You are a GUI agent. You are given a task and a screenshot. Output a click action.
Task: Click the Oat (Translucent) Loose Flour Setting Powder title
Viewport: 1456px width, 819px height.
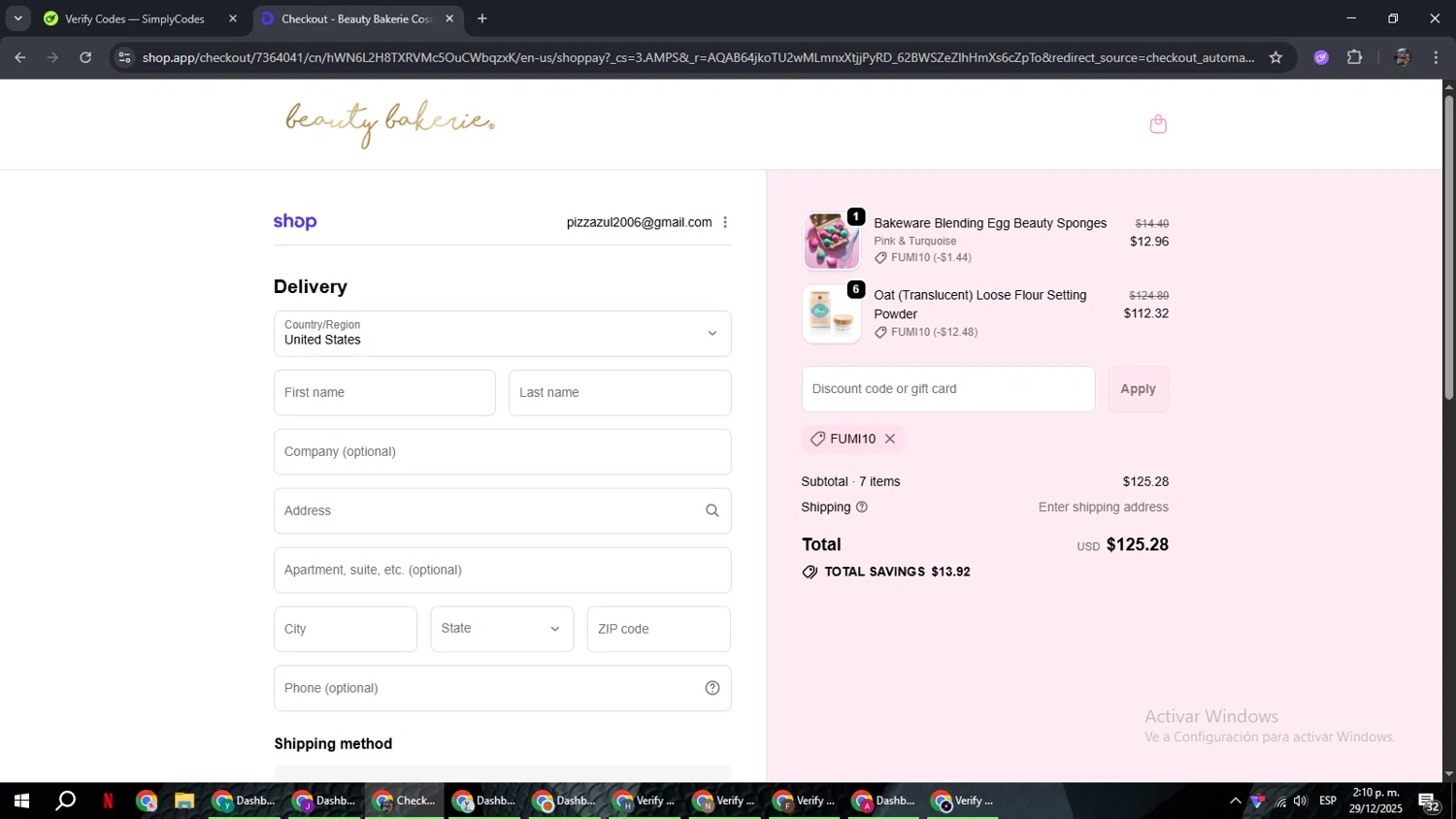point(980,304)
